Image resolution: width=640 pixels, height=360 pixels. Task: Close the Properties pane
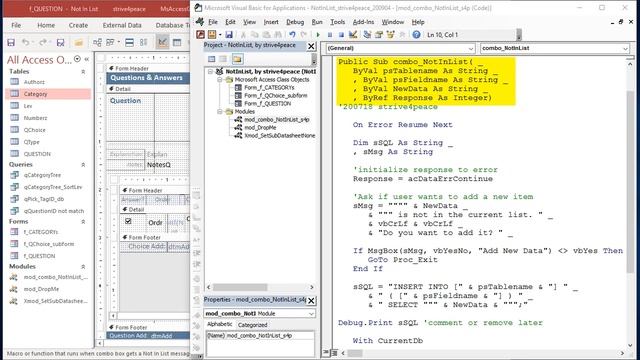[x=311, y=300]
